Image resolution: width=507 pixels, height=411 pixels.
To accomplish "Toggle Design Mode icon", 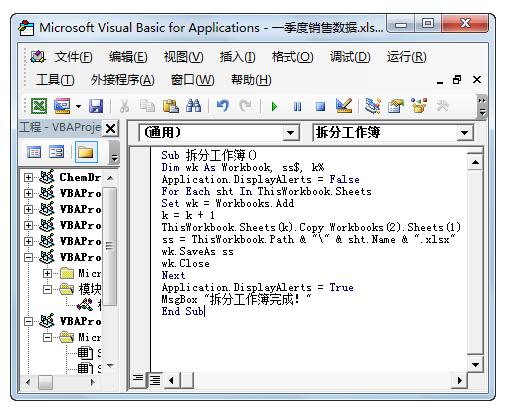I will pos(344,106).
